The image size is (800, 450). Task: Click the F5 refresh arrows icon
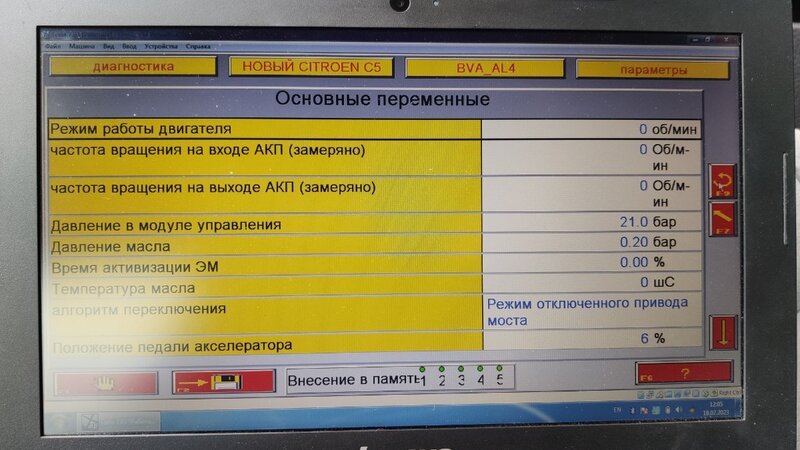tap(722, 180)
